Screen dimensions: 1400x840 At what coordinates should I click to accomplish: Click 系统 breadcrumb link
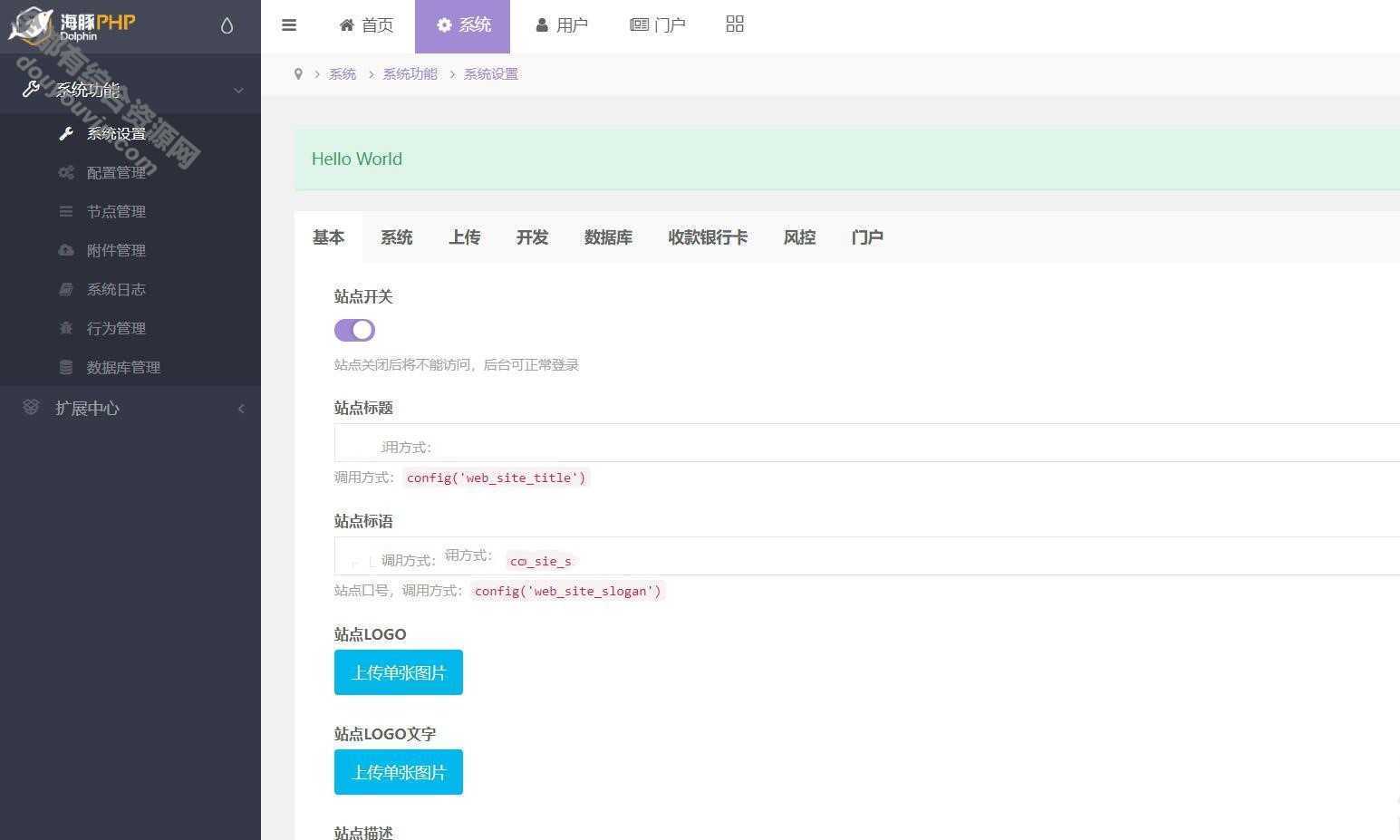coord(343,74)
